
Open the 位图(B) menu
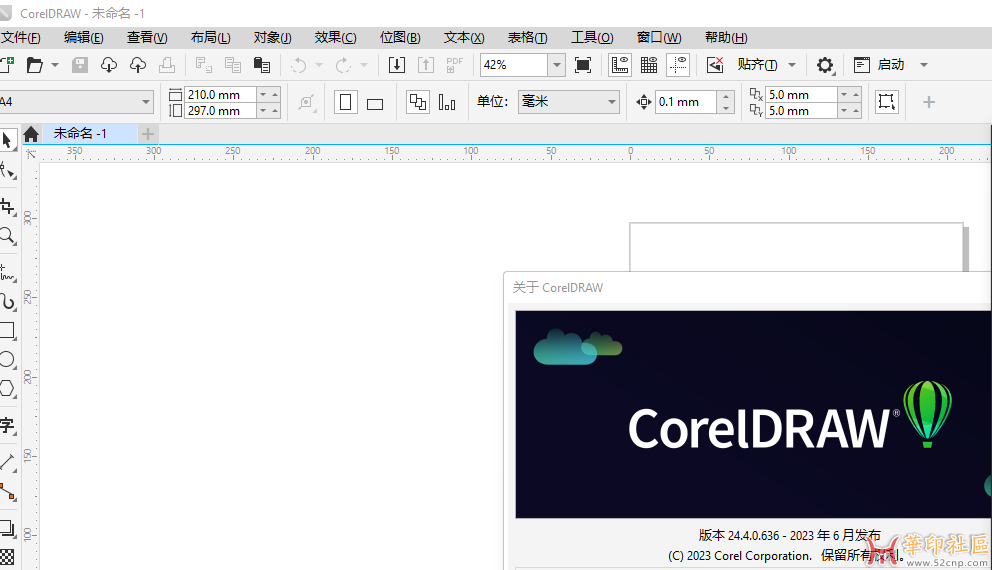point(400,37)
